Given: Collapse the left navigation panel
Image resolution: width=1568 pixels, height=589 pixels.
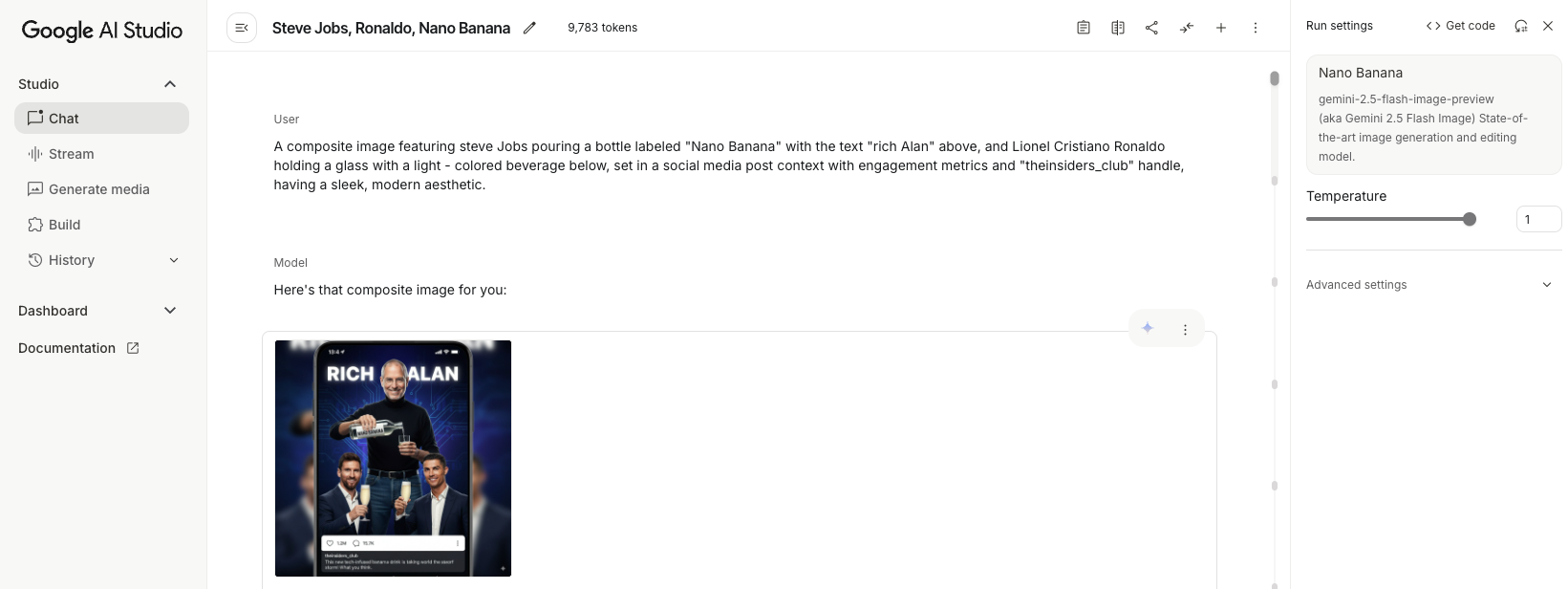Looking at the screenshot, I should coord(242,28).
